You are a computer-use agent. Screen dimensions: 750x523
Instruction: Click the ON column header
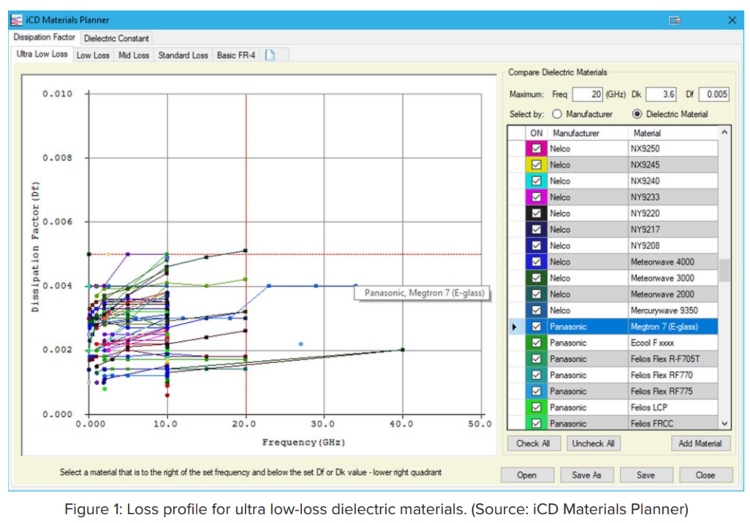536,133
